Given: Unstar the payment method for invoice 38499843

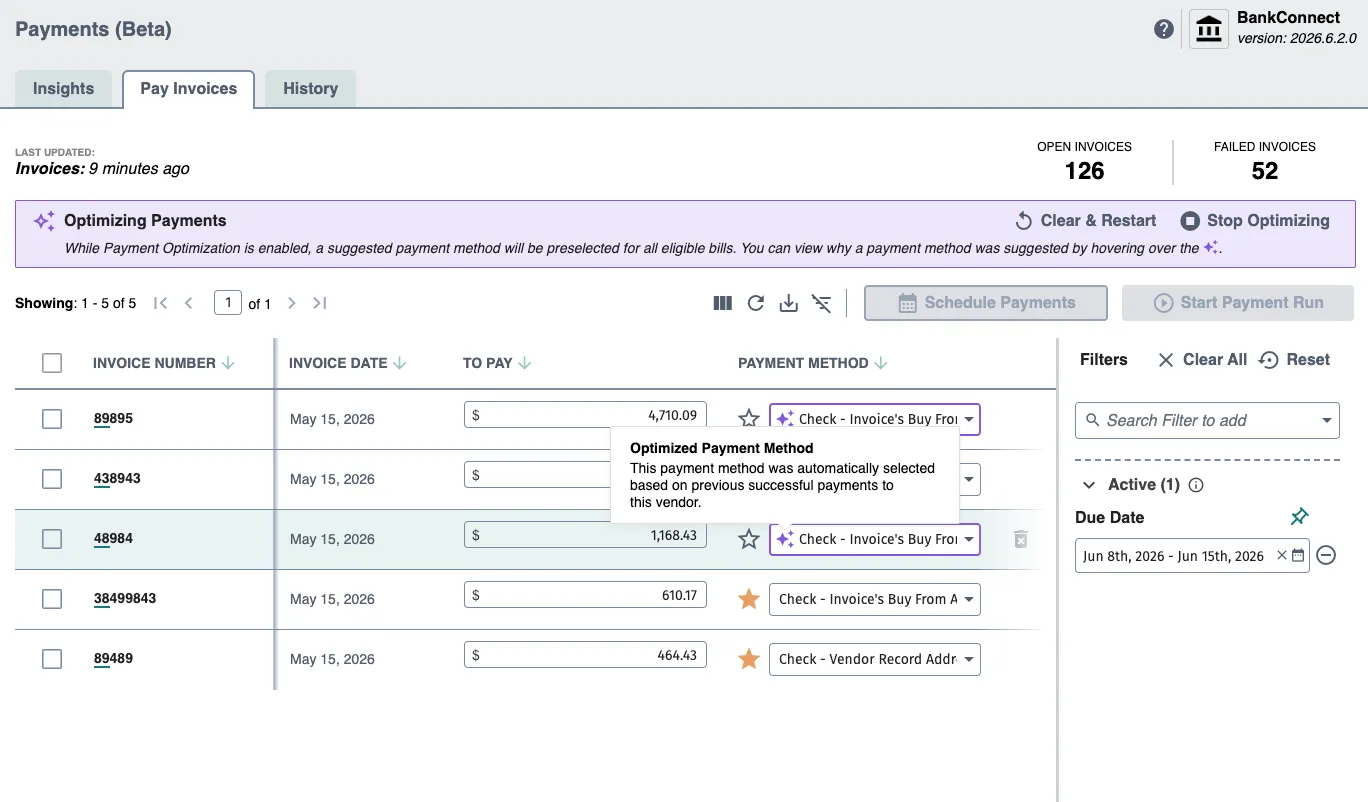Looking at the screenshot, I should 749,599.
